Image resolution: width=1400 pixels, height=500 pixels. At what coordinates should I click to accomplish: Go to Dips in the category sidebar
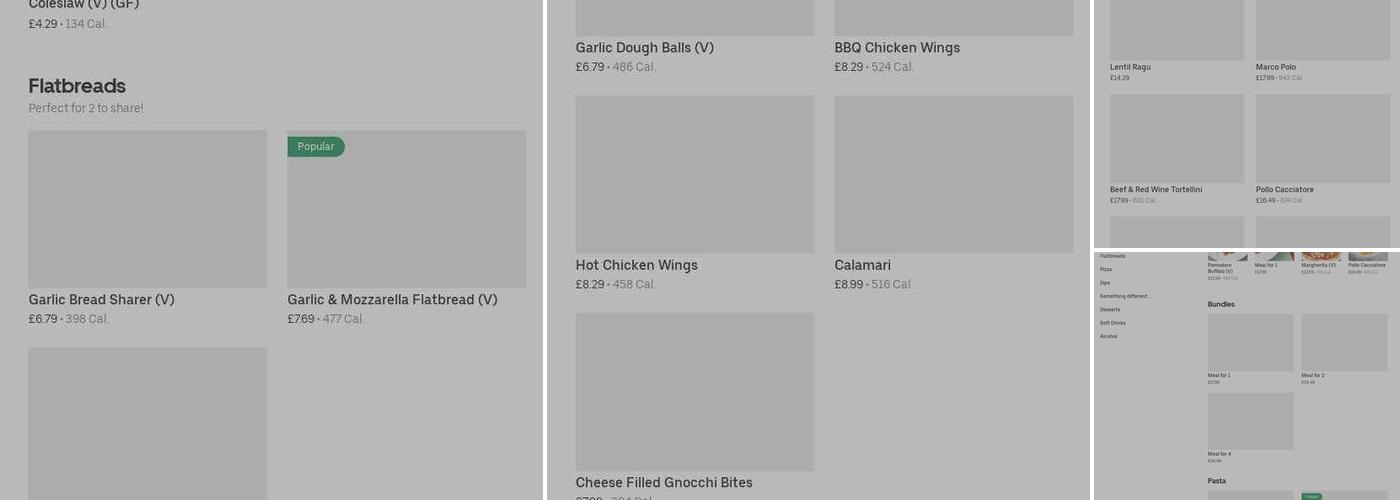click(x=1105, y=283)
